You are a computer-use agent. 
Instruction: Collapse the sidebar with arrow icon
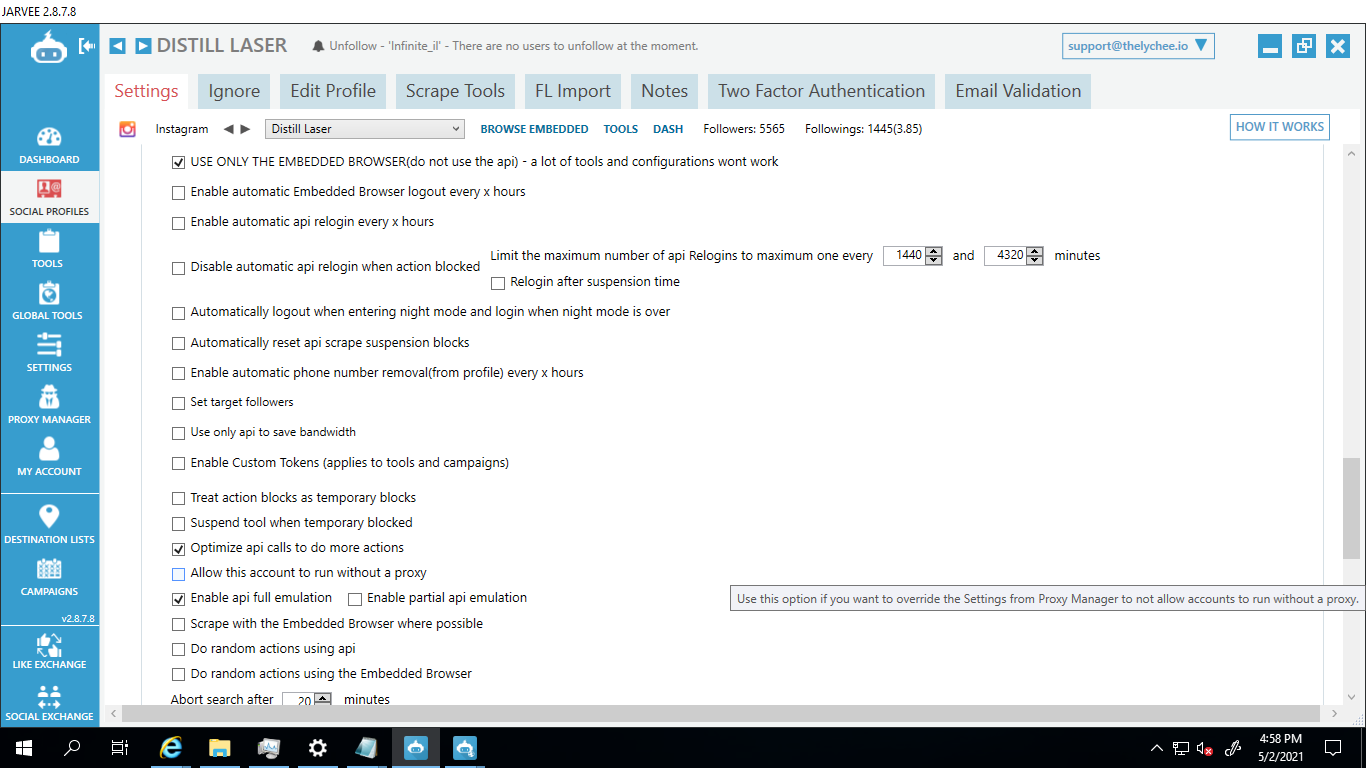[88, 46]
